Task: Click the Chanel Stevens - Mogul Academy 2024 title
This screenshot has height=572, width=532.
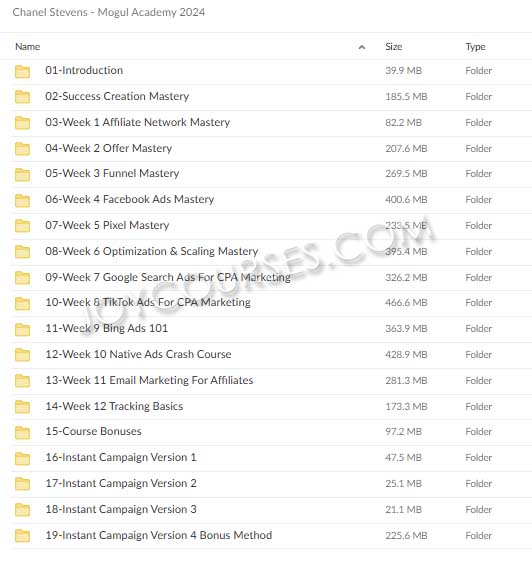Action: [x=109, y=12]
